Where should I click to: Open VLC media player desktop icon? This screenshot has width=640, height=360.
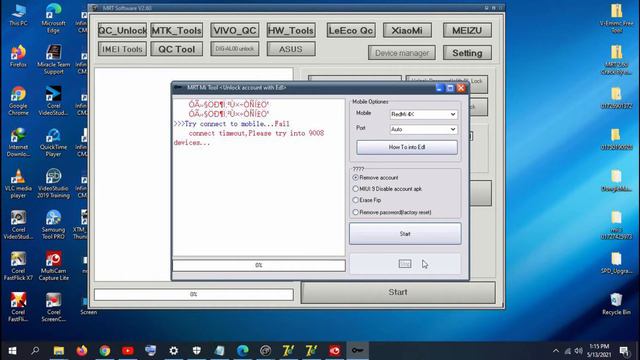(x=18, y=183)
